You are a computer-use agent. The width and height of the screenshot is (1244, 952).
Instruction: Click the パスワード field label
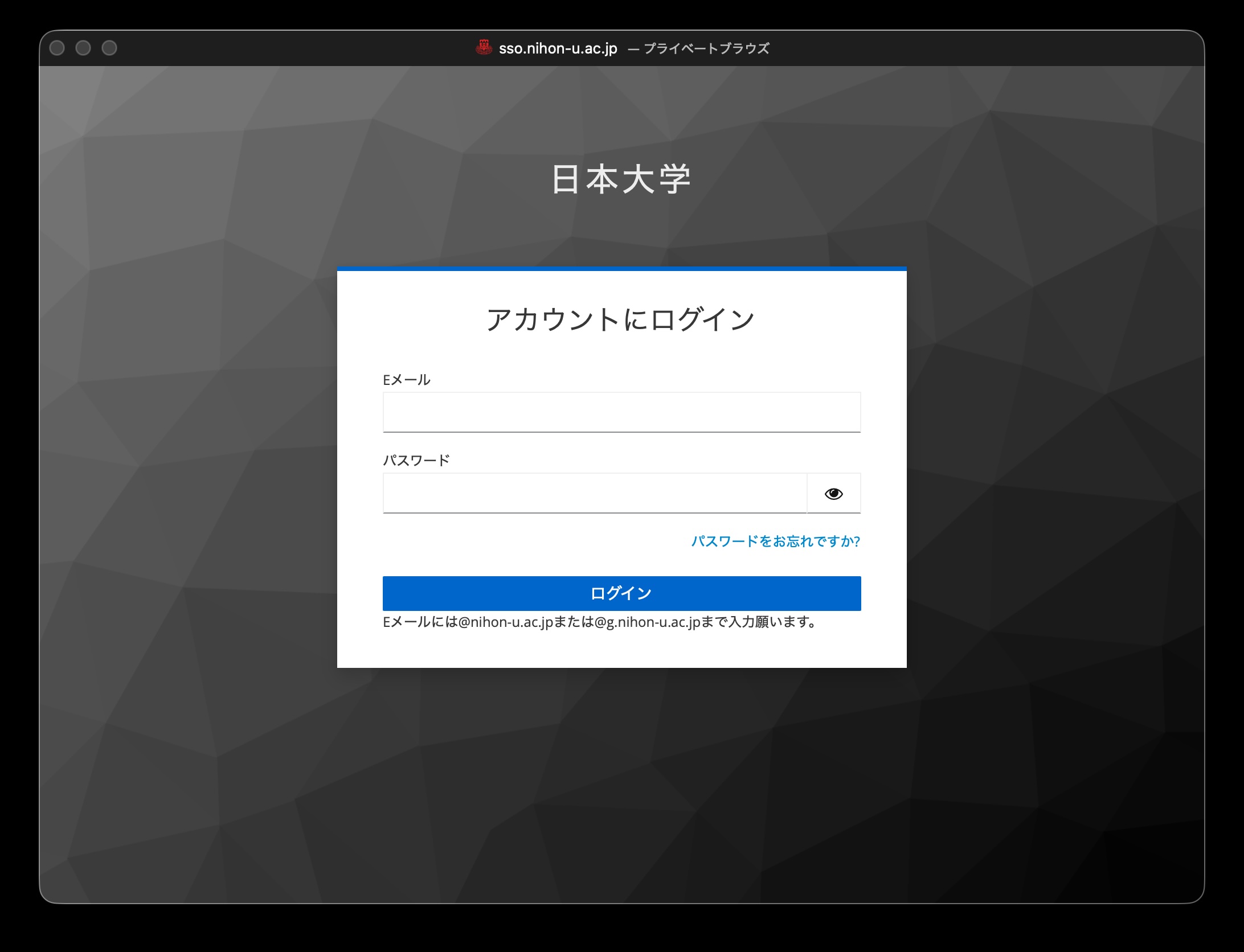coord(416,460)
